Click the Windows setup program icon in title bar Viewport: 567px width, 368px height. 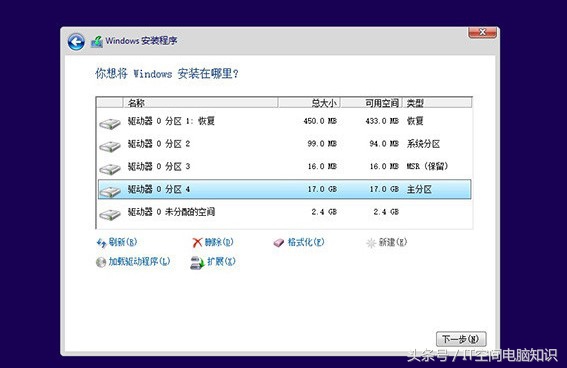coord(97,42)
